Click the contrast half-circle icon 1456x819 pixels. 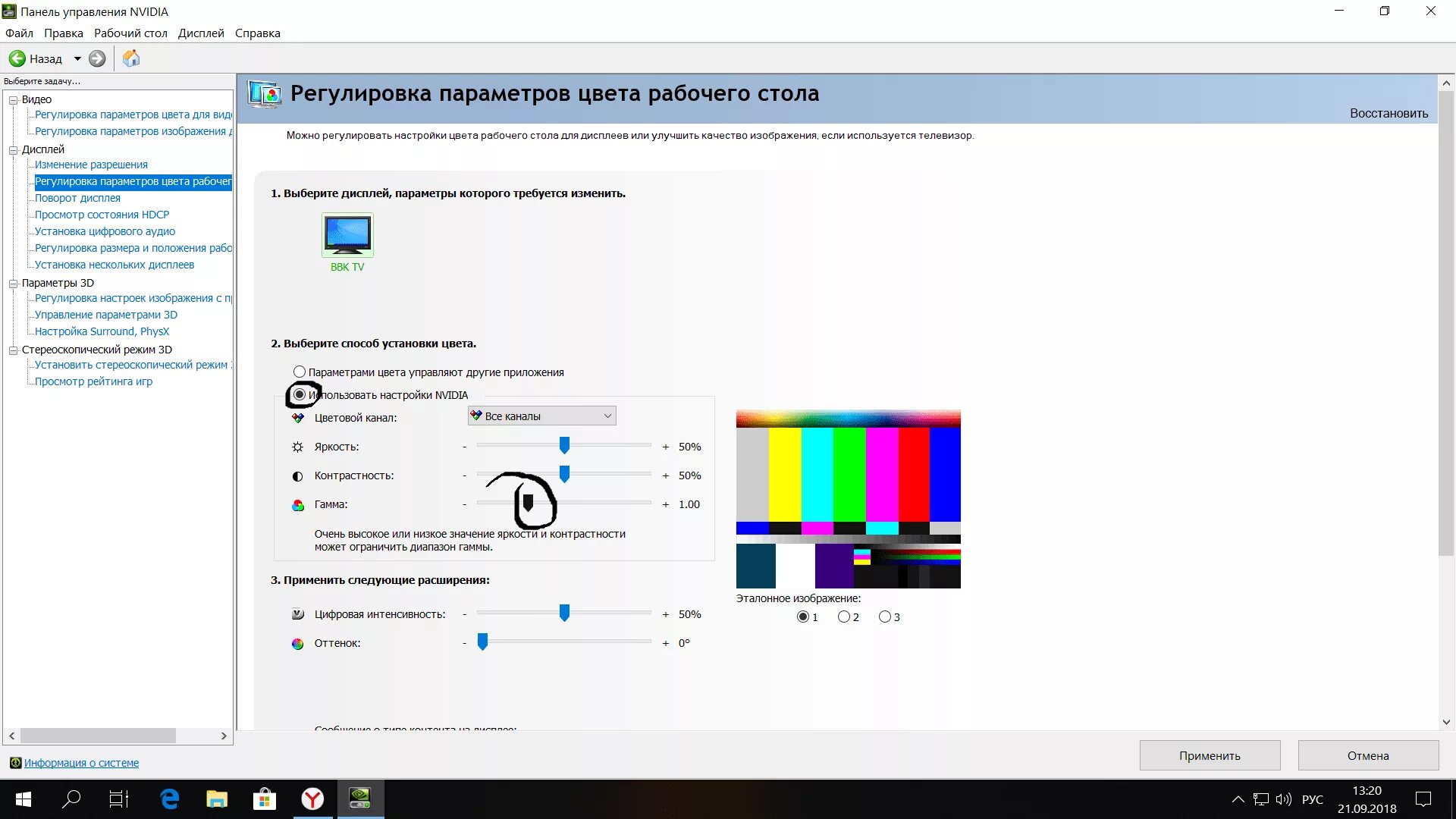[x=297, y=475]
